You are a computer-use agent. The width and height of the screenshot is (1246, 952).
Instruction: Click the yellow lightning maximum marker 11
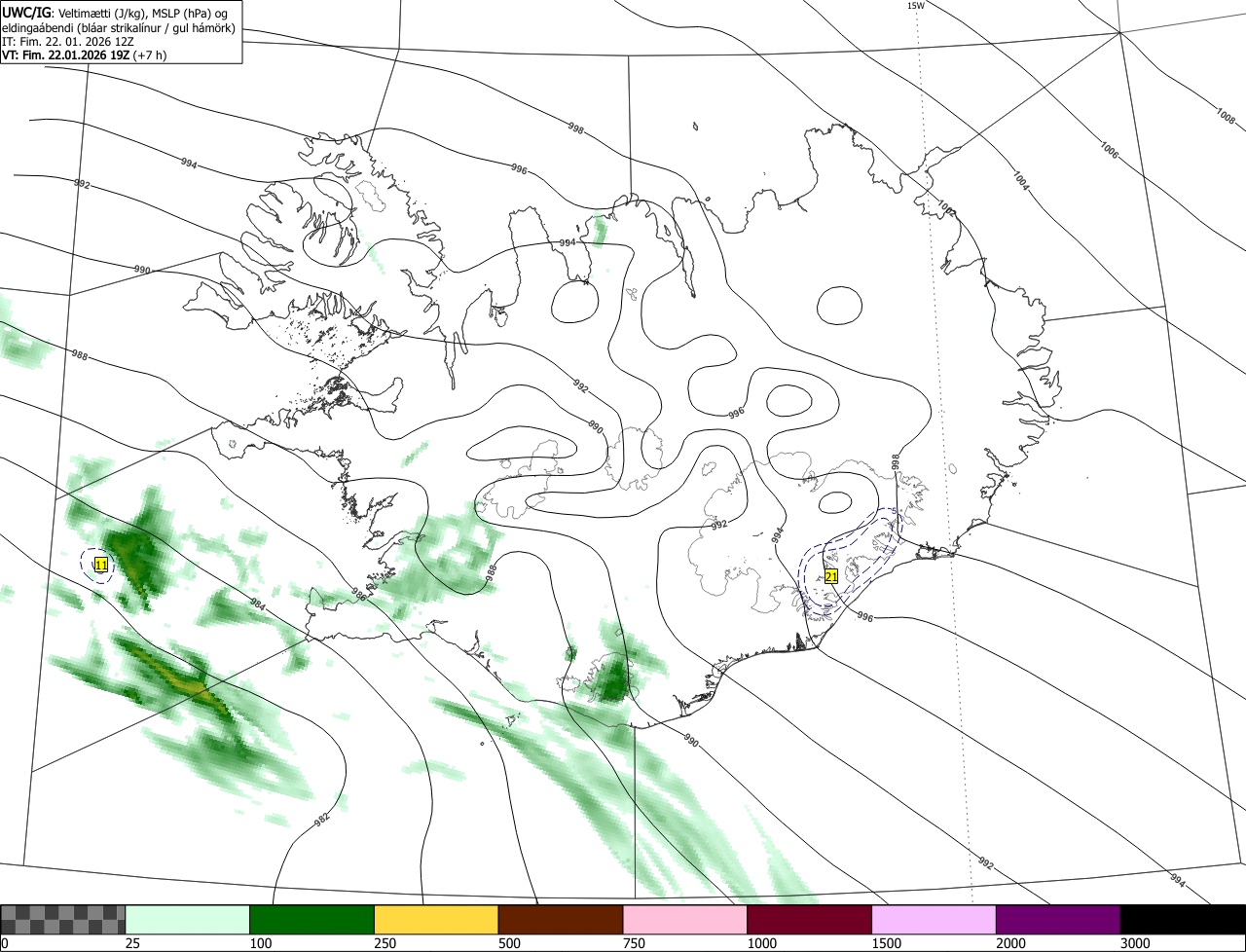pyautogui.click(x=100, y=565)
